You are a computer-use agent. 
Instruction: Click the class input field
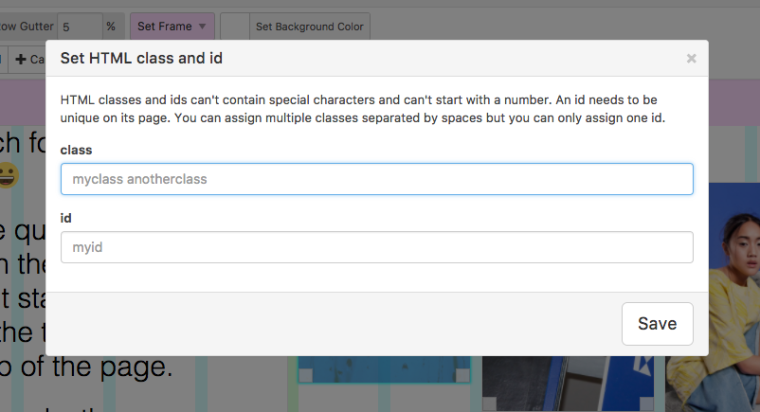(376, 179)
